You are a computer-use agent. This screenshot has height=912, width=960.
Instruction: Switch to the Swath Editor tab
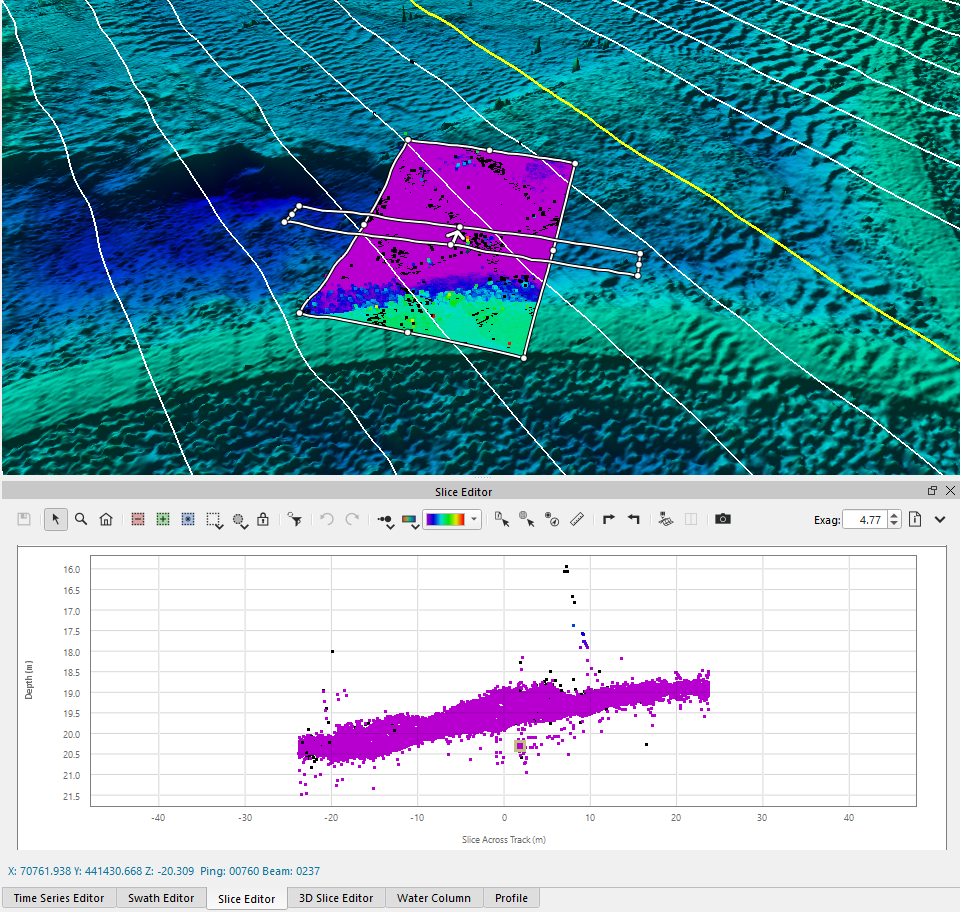click(161, 898)
